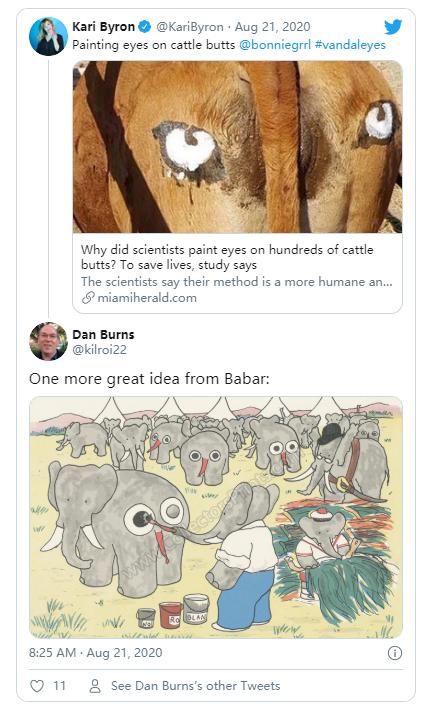Click the 8:25 AM · Aug 21, 2020 timestamp
Image resolution: width=429 pixels, height=710 pixels.
click(x=96, y=653)
